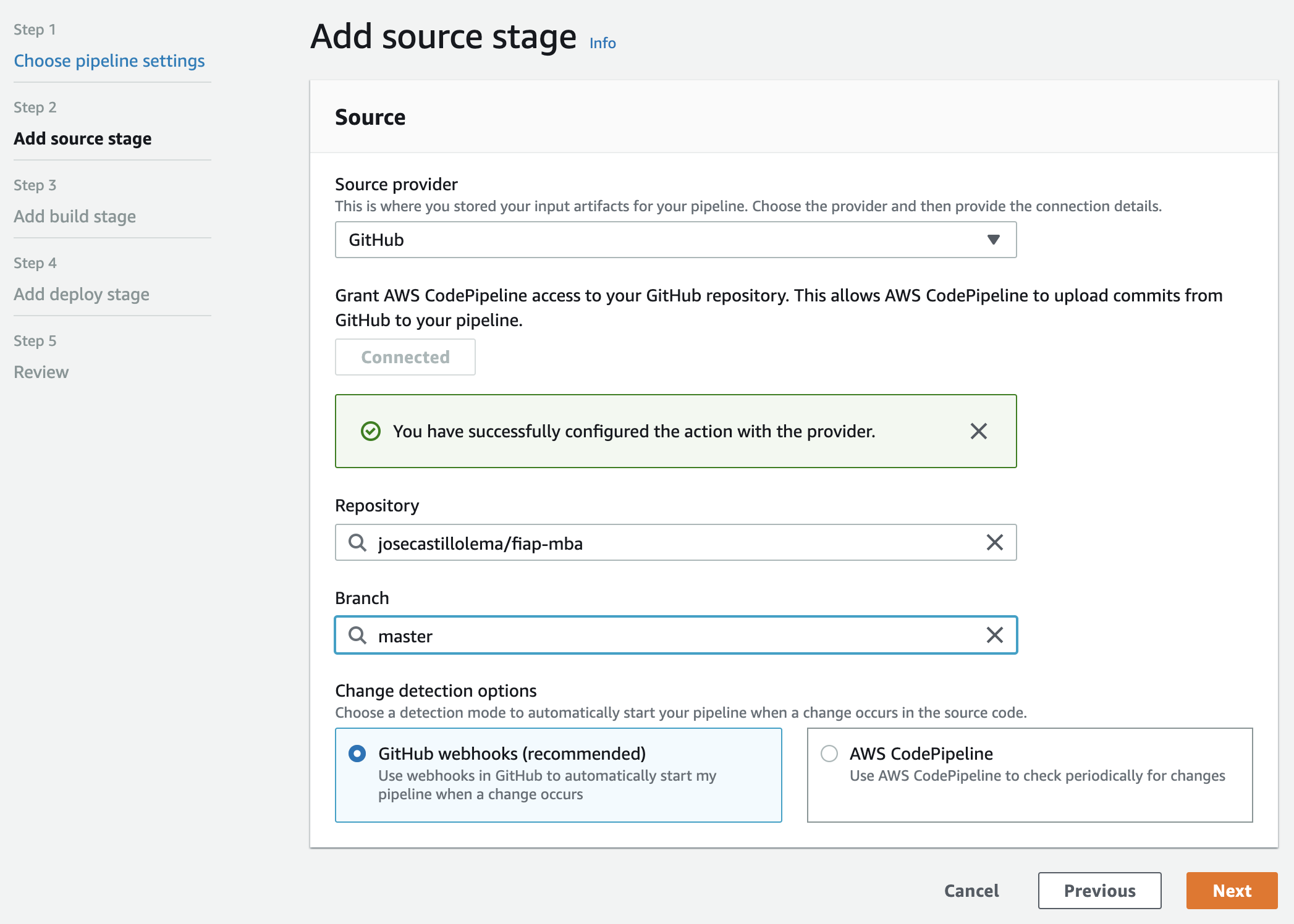Viewport: 1294px width, 924px height.
Task: Click the dropdown arrow next to GitHub
Action: (993, 240)
